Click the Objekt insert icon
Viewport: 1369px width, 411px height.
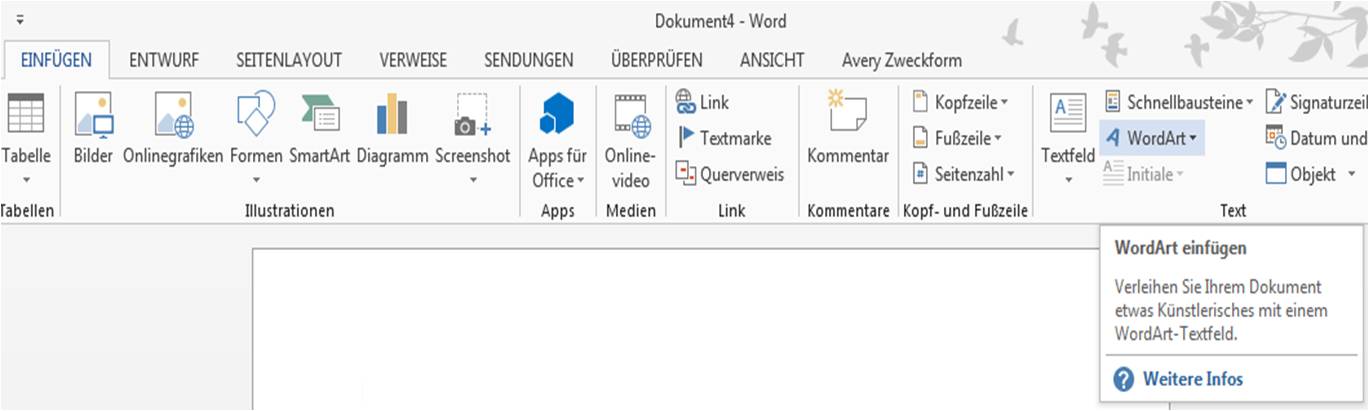pyautogui.click(x=1276, y=174)
